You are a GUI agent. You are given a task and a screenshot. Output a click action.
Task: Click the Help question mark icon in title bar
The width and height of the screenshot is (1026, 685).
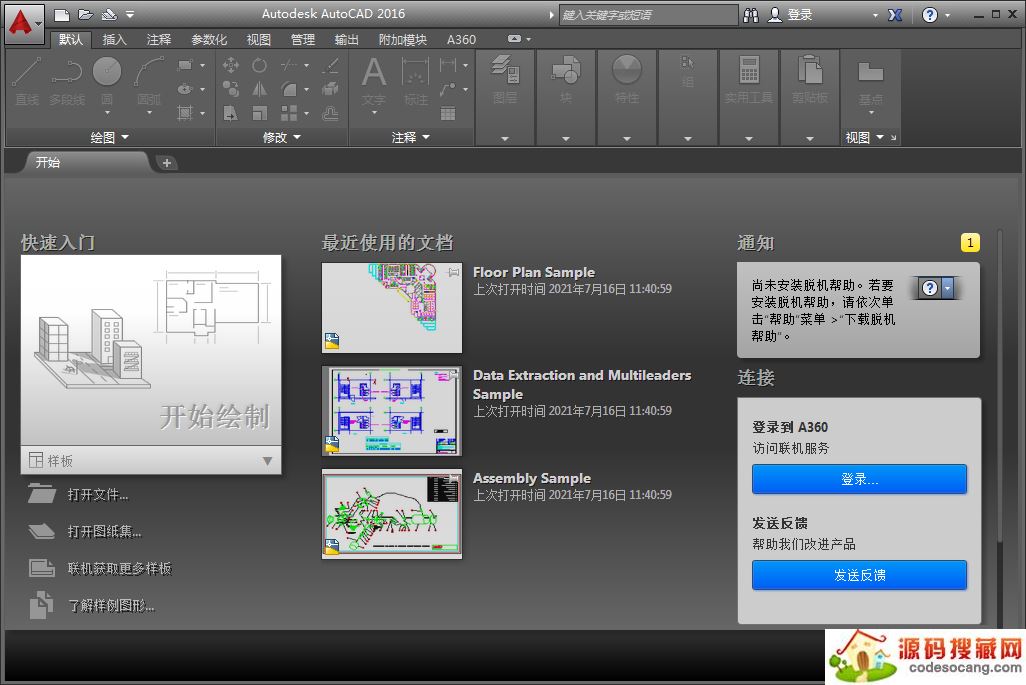click(930, 15)
